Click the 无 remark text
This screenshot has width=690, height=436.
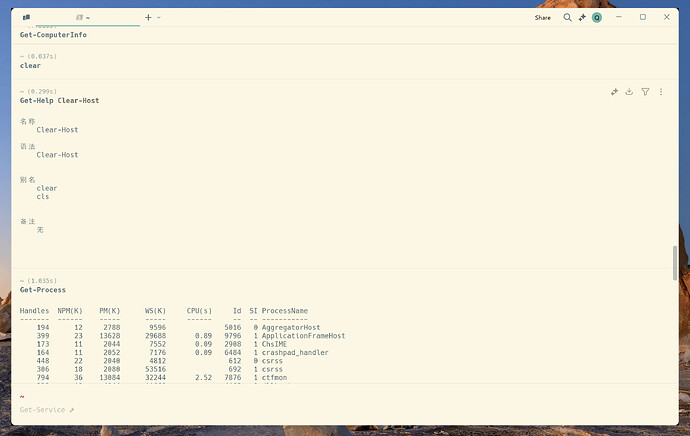point(40,230)
